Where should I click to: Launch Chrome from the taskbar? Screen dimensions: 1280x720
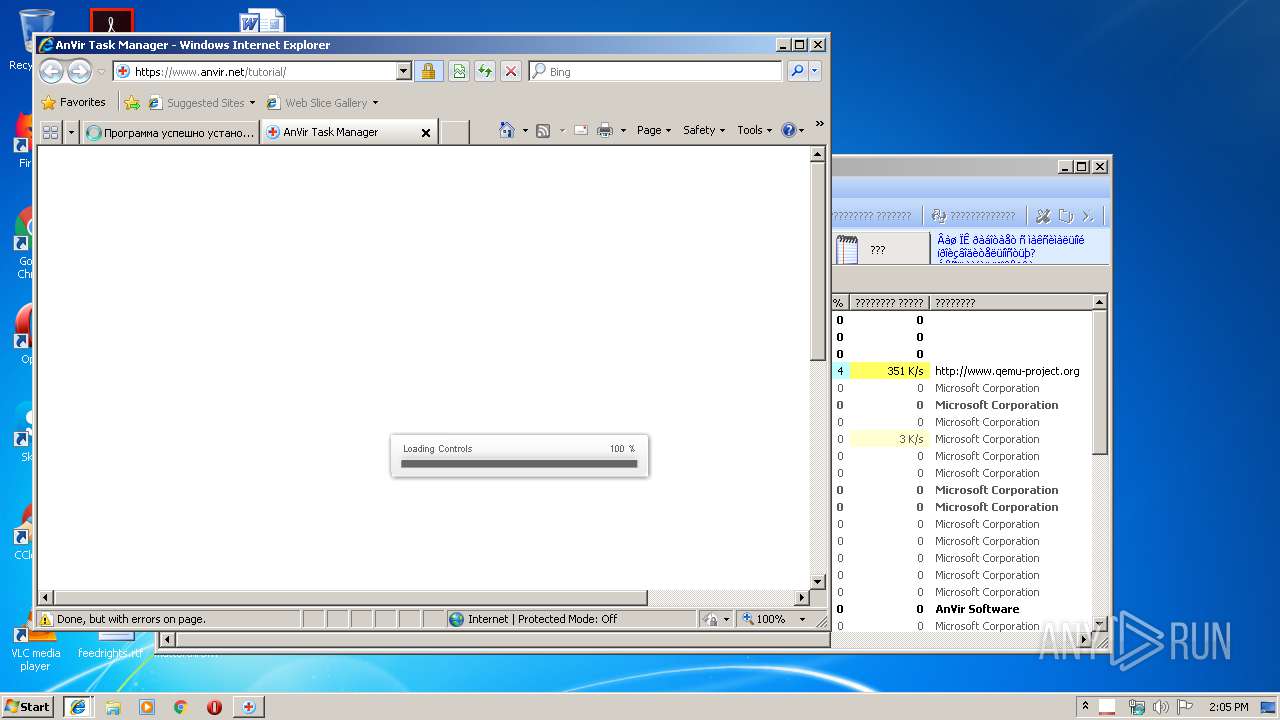(x=180, y=707)
